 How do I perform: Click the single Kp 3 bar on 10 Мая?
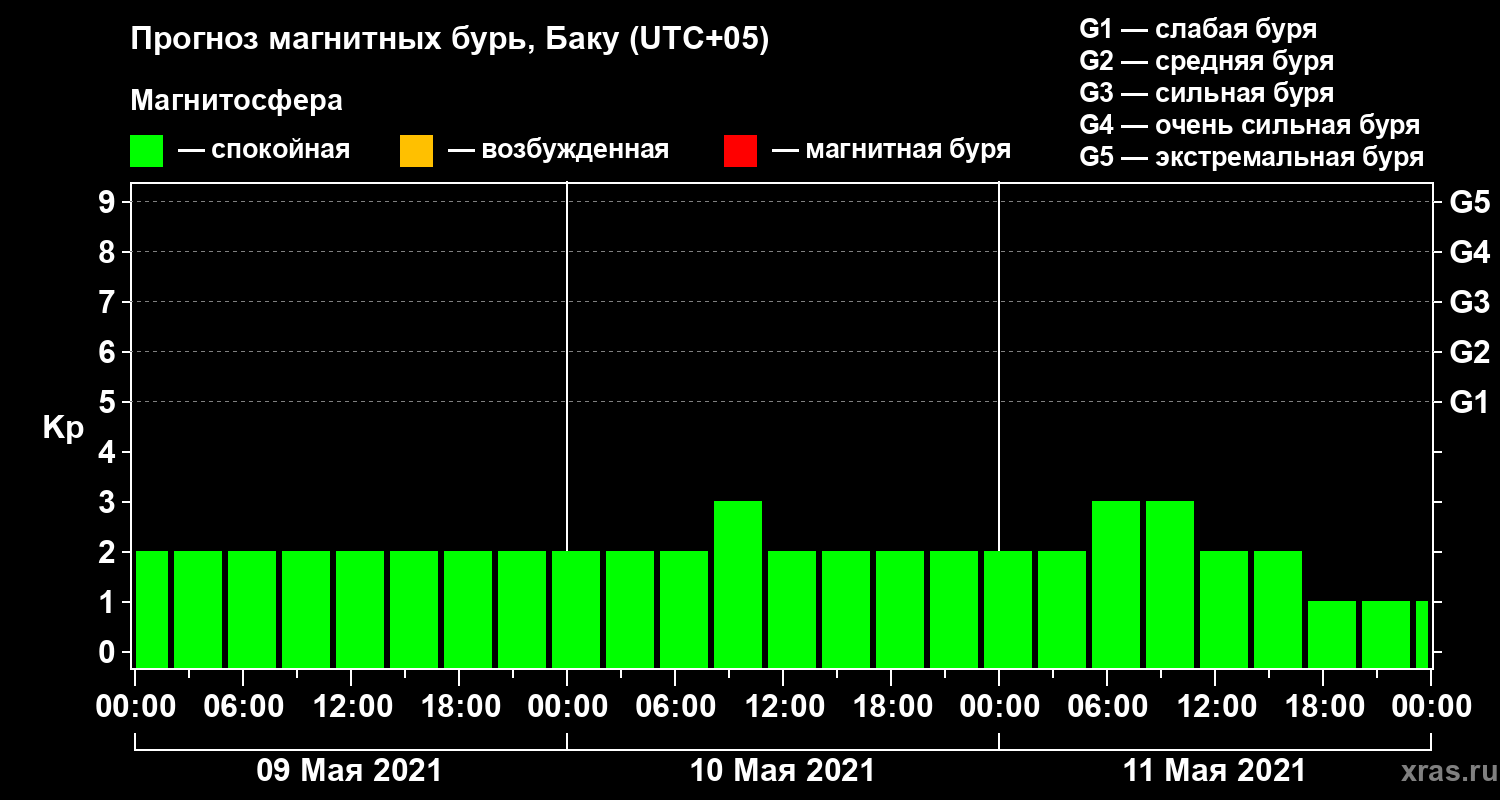pyautogui.click(x=738, y=584)
